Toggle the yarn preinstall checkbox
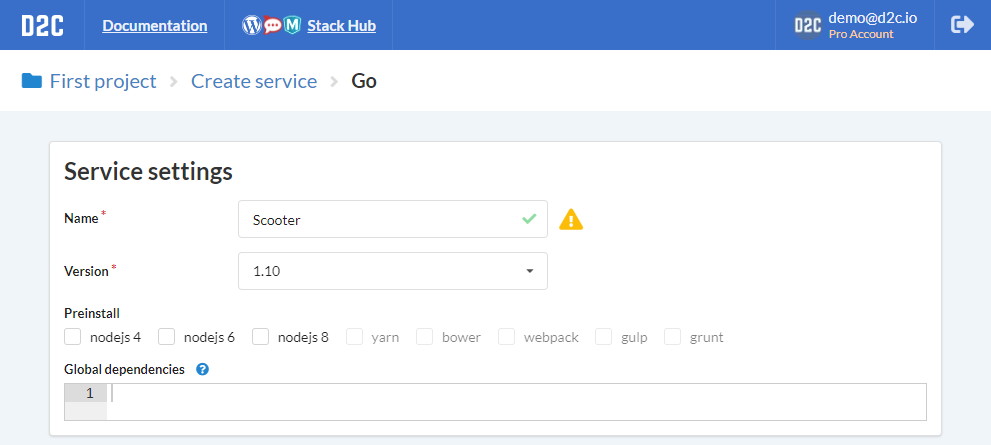This screenshot has height=445, width=991. tap(355, 337)
